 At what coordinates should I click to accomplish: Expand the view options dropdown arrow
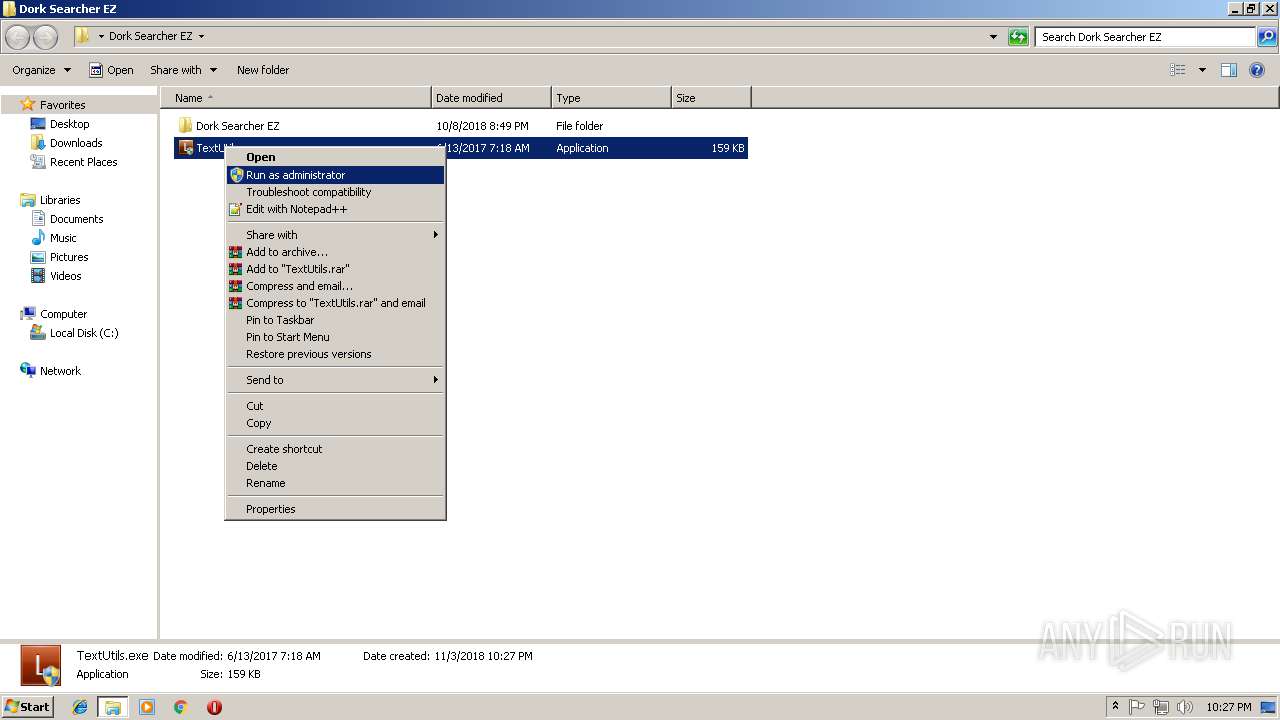click(x=1202, y=70)
